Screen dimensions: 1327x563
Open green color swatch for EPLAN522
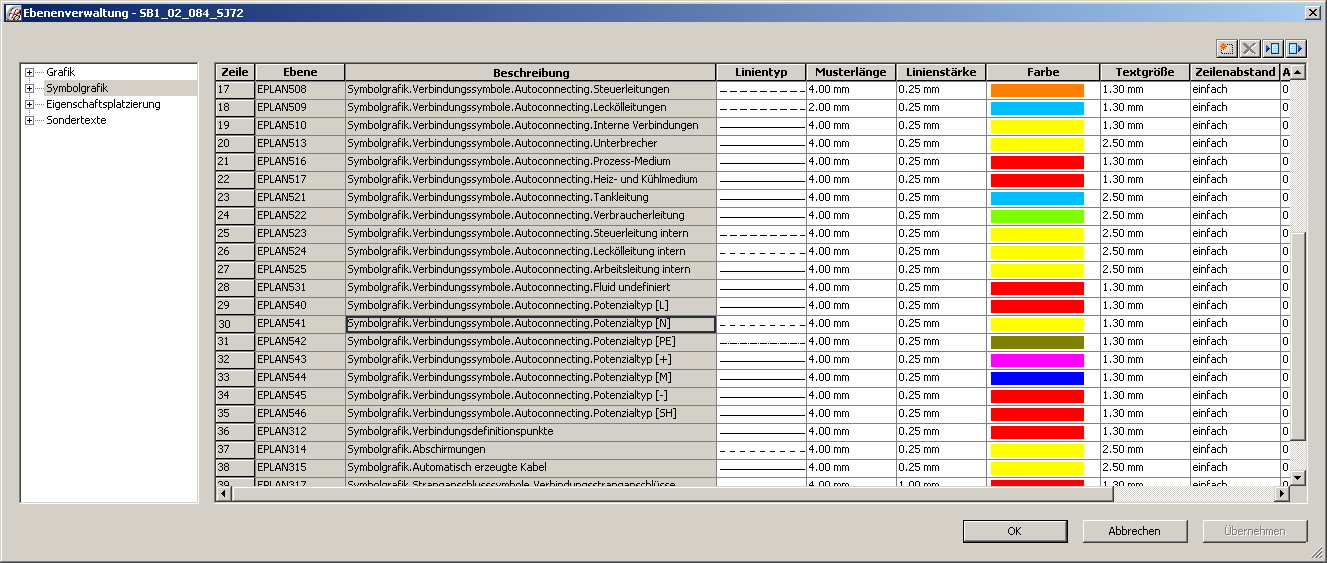point(1037,216)
